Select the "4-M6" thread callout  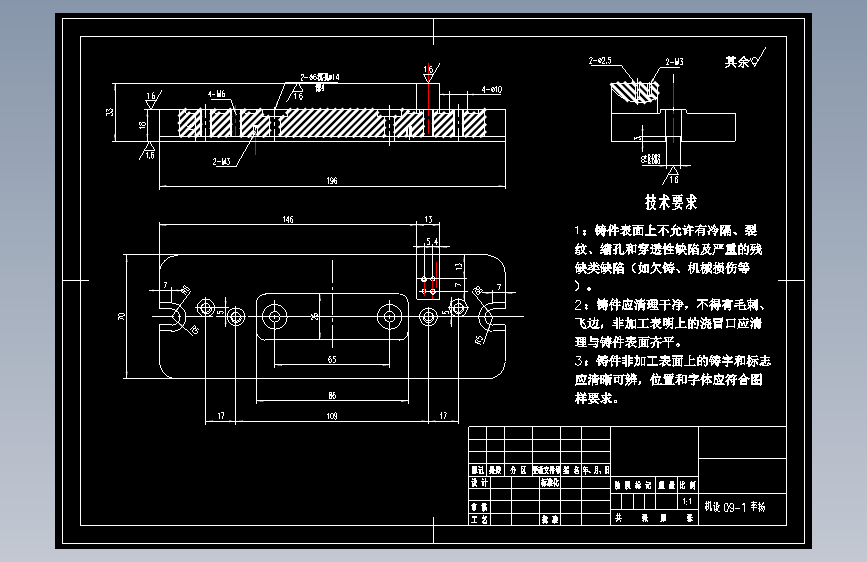tap(217, 94)
